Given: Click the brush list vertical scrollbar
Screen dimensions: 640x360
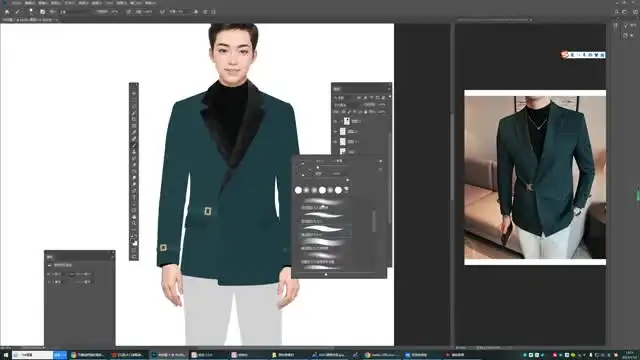Looking at the screenshot, I should [374, 220].
